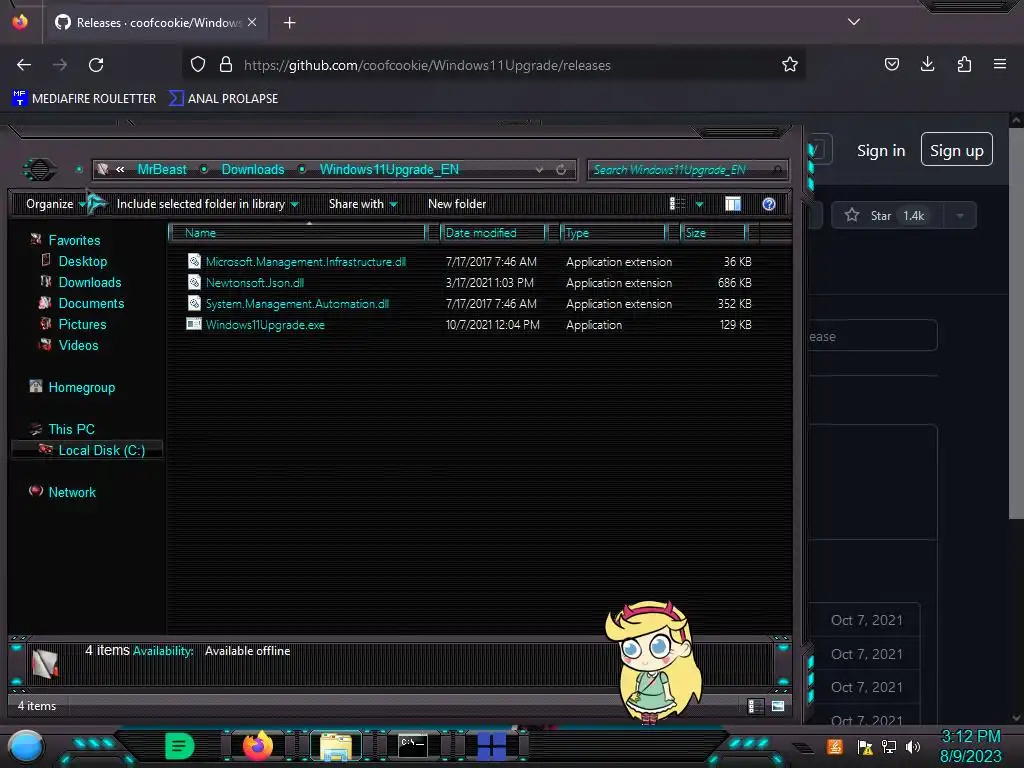This screenshot has height=768, width=1024.
Task: Open Network in navigation pane
Action: pos(72,492)
